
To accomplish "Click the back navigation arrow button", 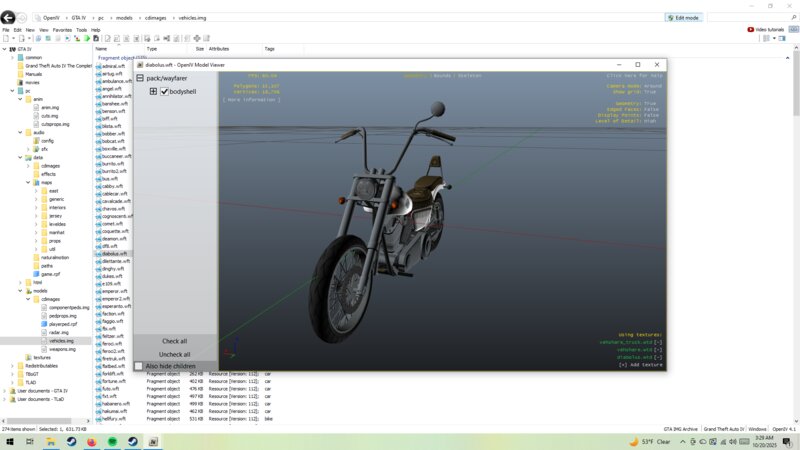I will coord(10,18).
